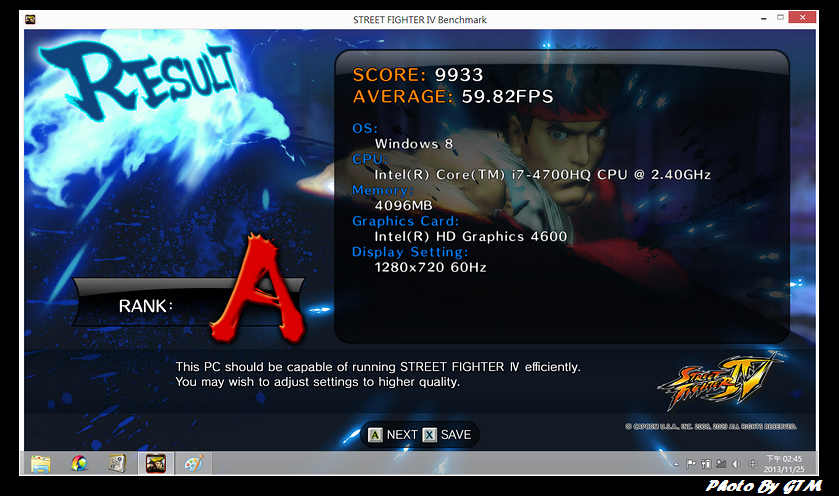This screenshot has width=839, height=496.
Task: Click the power/battery tray icon
Action: pos(706,464)
